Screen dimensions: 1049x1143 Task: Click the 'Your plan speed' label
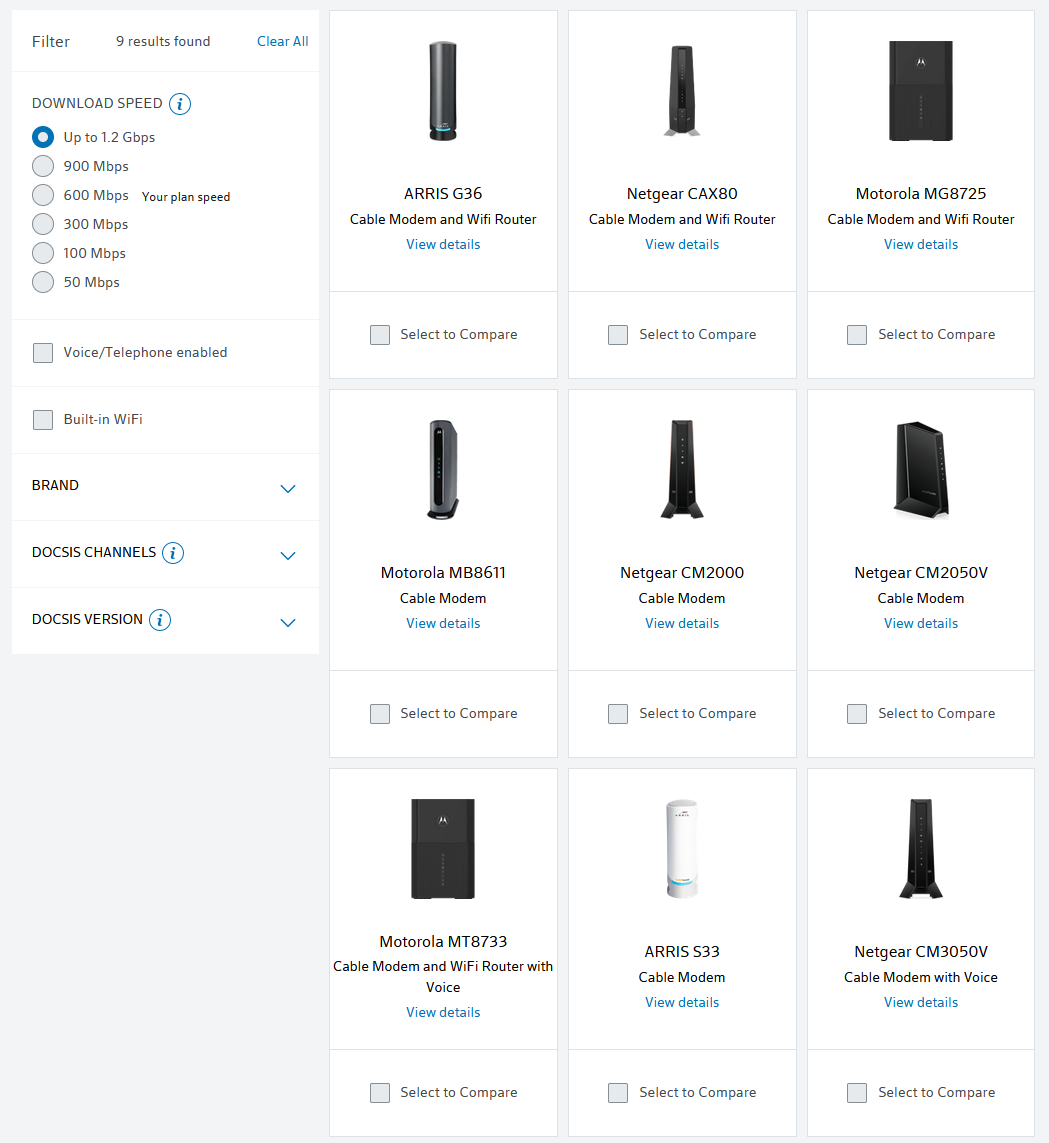186,197
